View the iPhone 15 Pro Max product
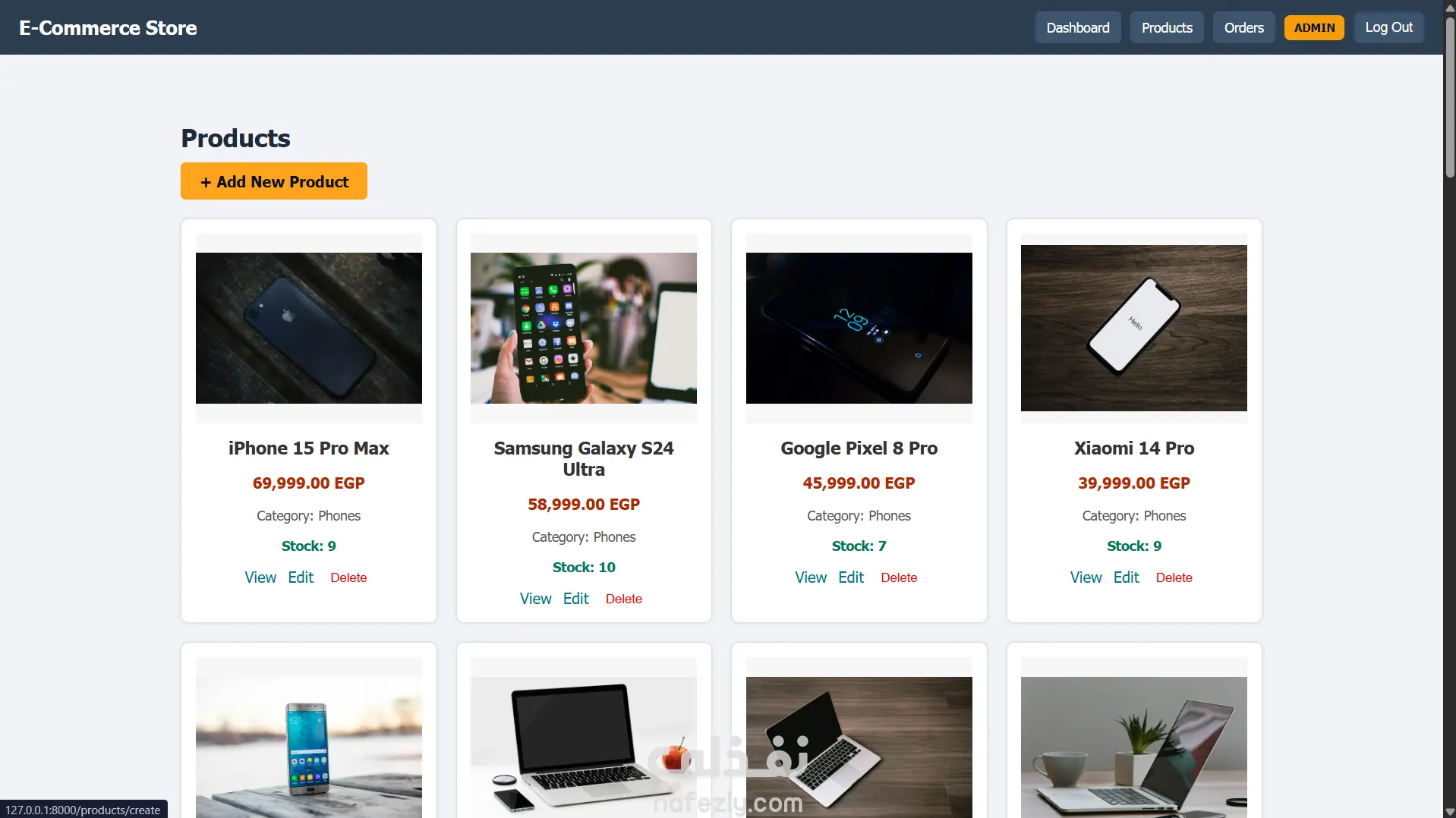 260,577
